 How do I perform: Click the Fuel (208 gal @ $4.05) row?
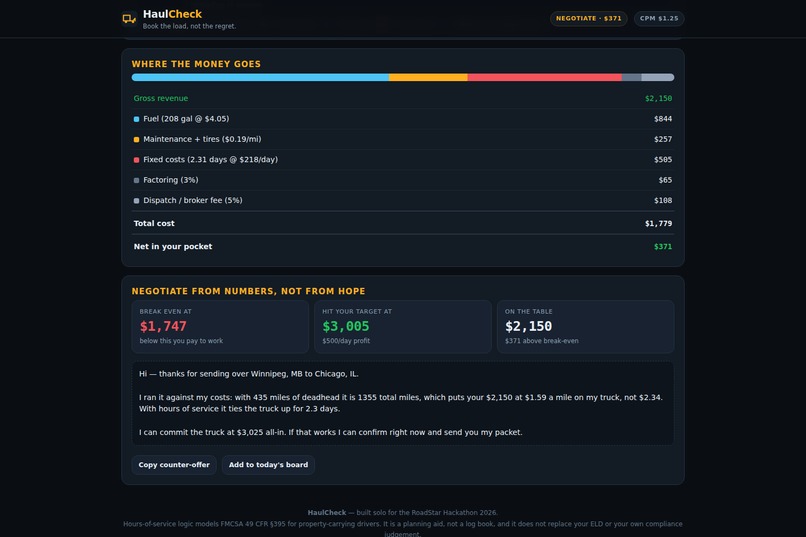point(403,119)
